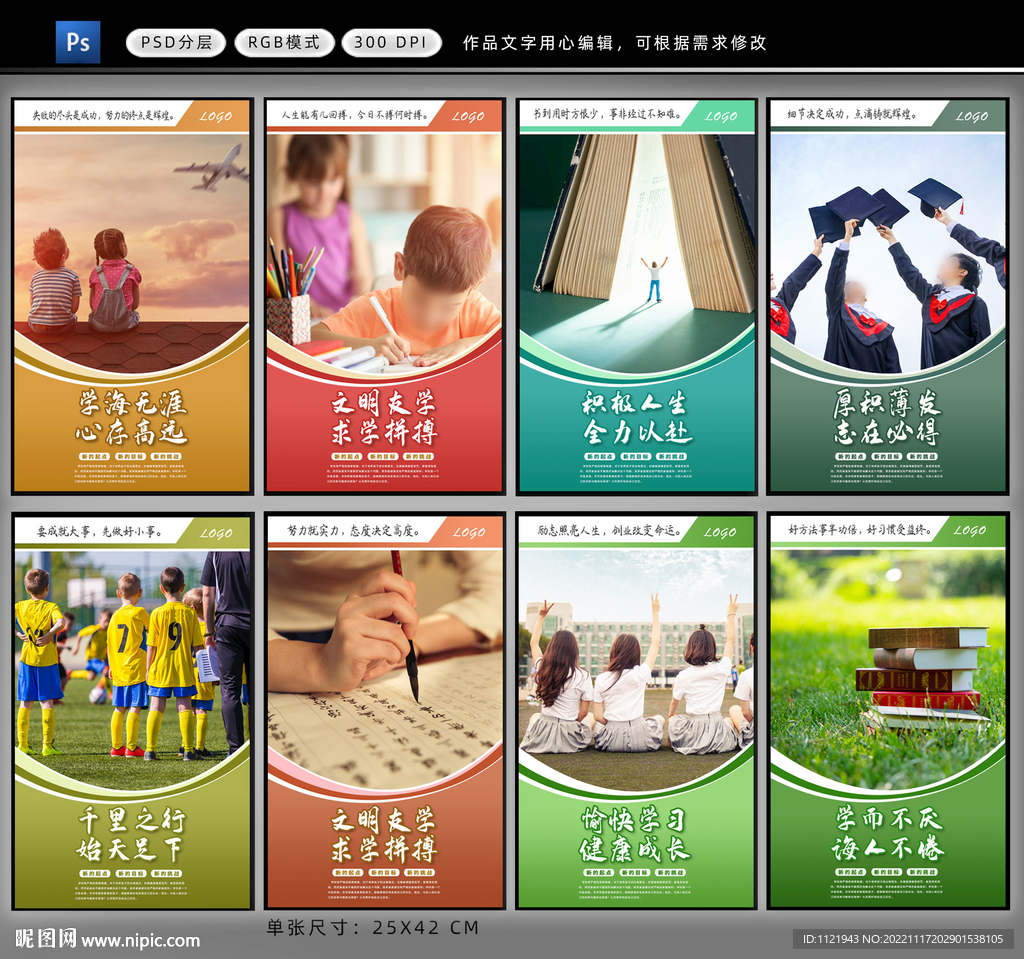Click LOGO on the 学海无涯 poster
The height and width of the screenshot is (959, 1024).
pos(216,117)
